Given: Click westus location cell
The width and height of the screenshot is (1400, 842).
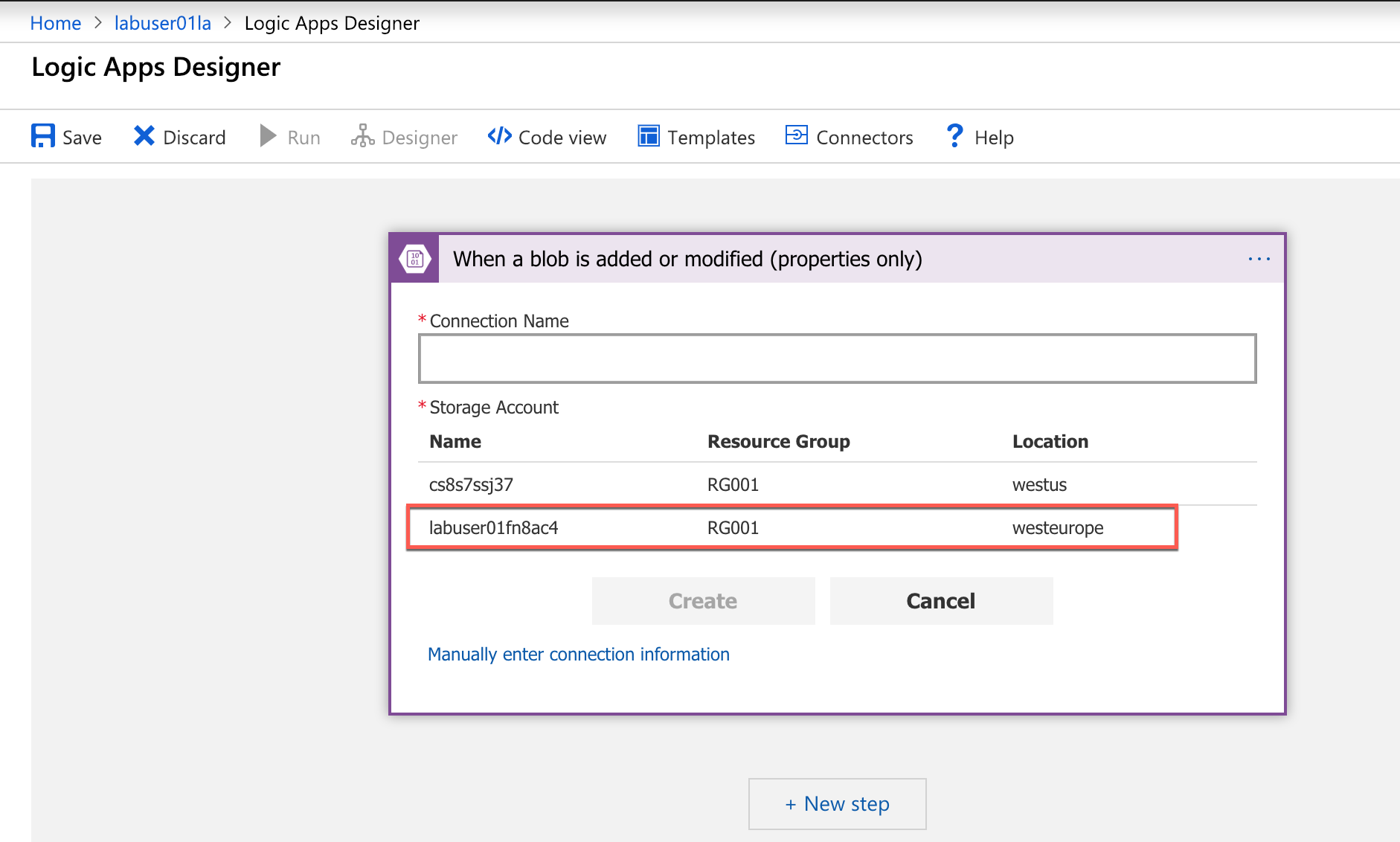Looking at the screenshot, I should pos(1039,485).
